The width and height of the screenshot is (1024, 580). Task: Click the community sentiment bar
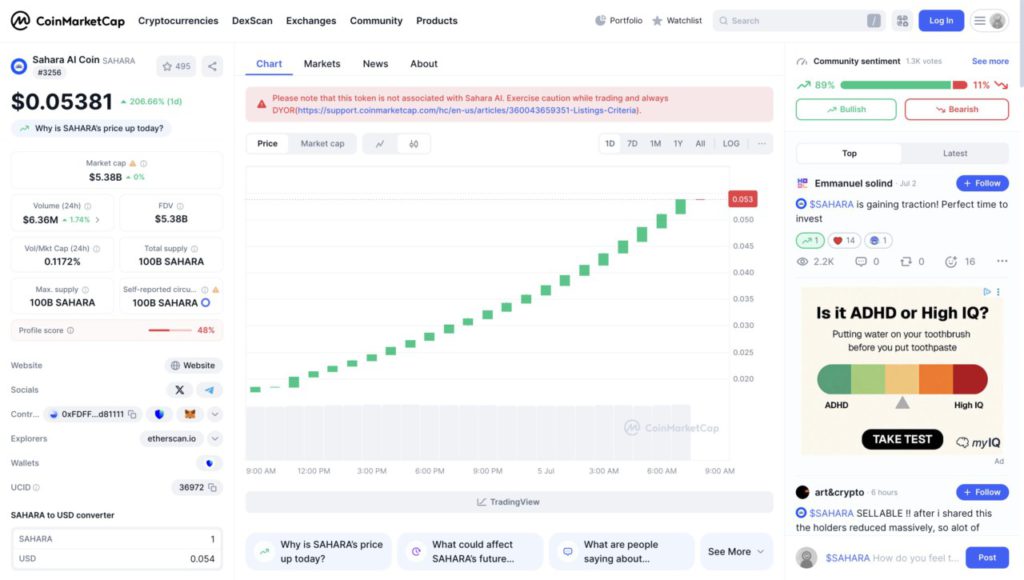903,85
